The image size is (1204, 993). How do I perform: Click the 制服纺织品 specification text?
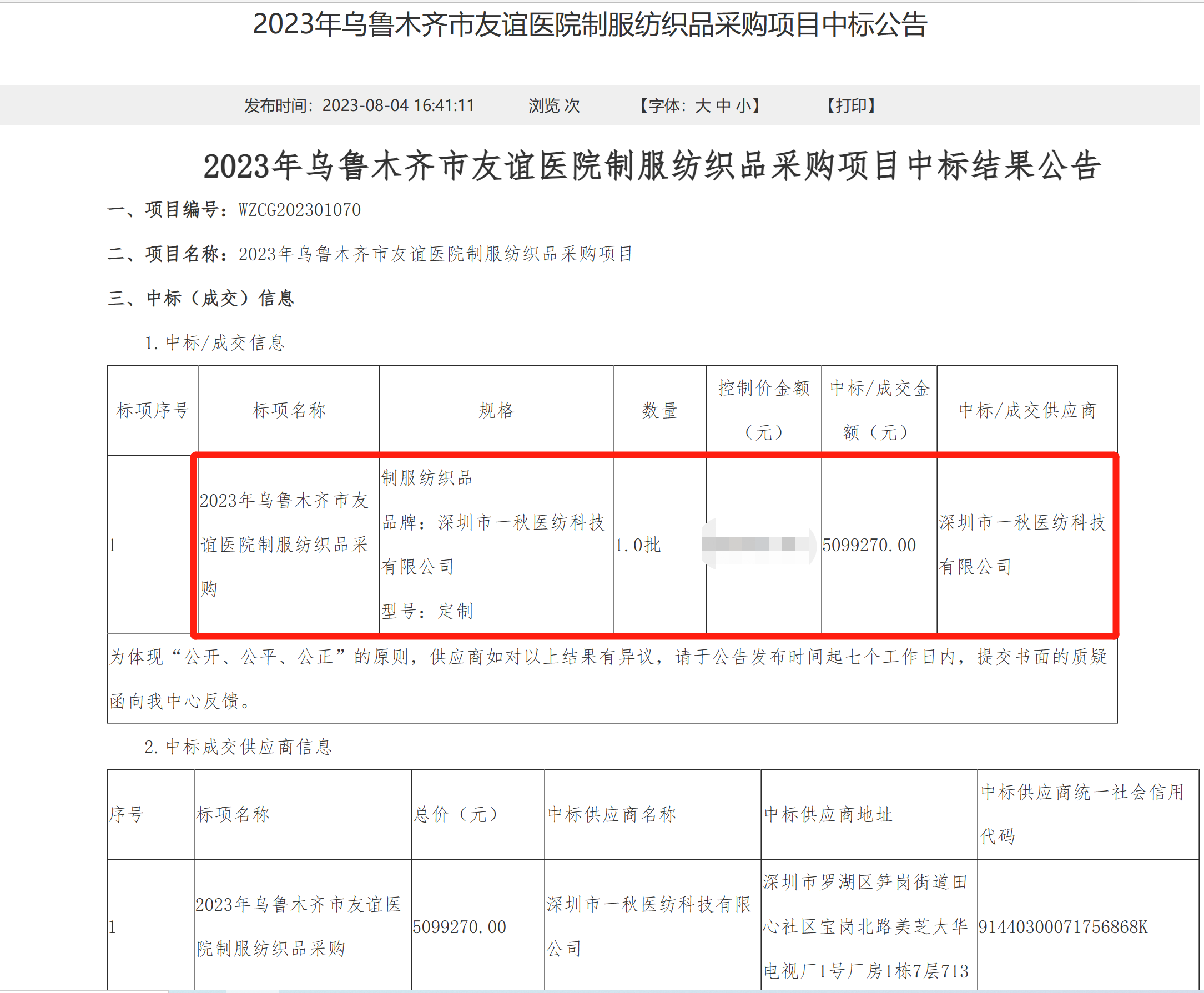coord(427,477)
